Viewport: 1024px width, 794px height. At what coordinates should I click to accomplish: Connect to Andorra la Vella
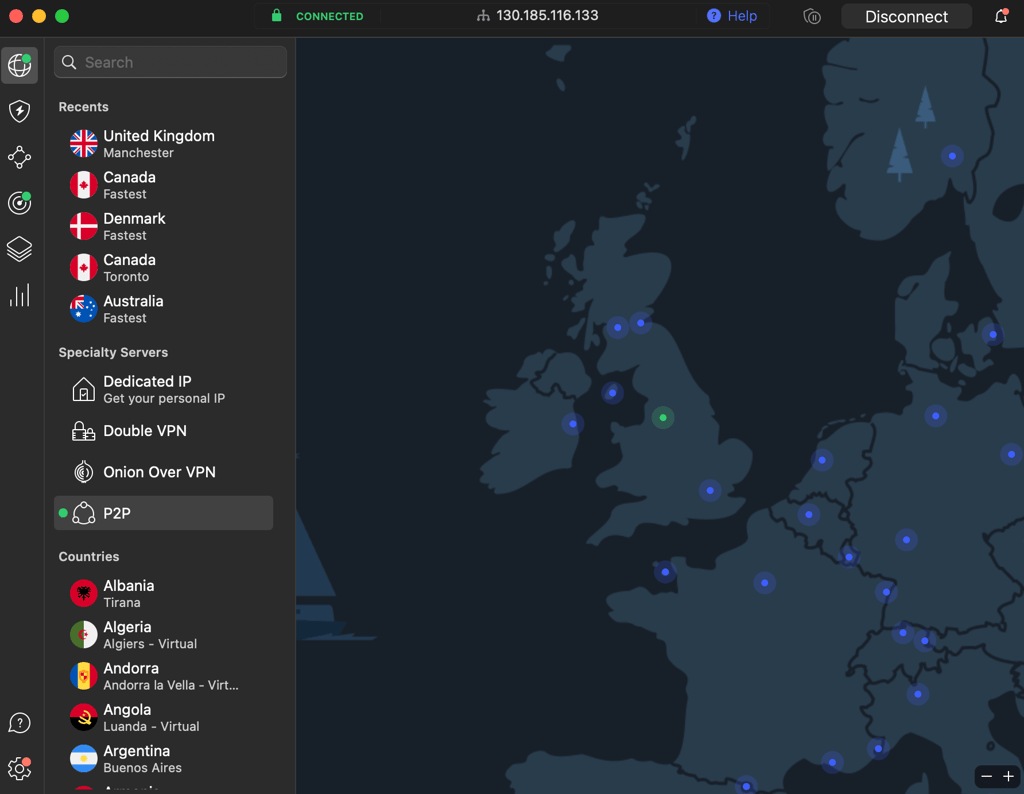163,676
